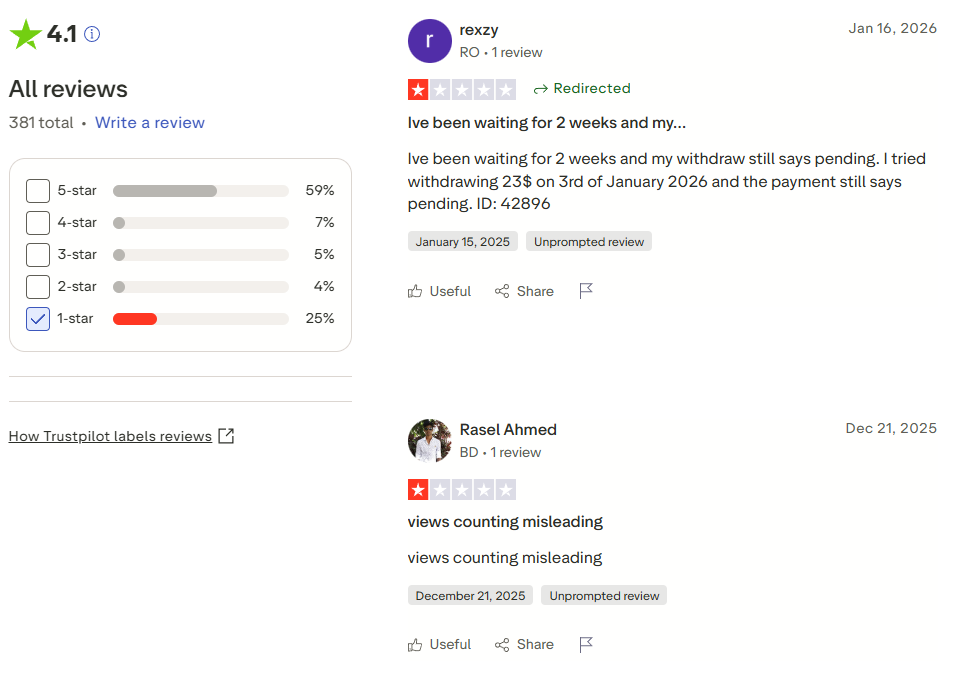Flag Rasel Ahmed's review

click(586, 645)
